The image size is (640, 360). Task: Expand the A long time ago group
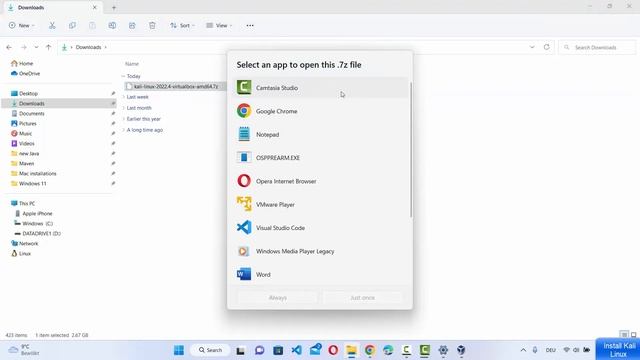(124, 130)
